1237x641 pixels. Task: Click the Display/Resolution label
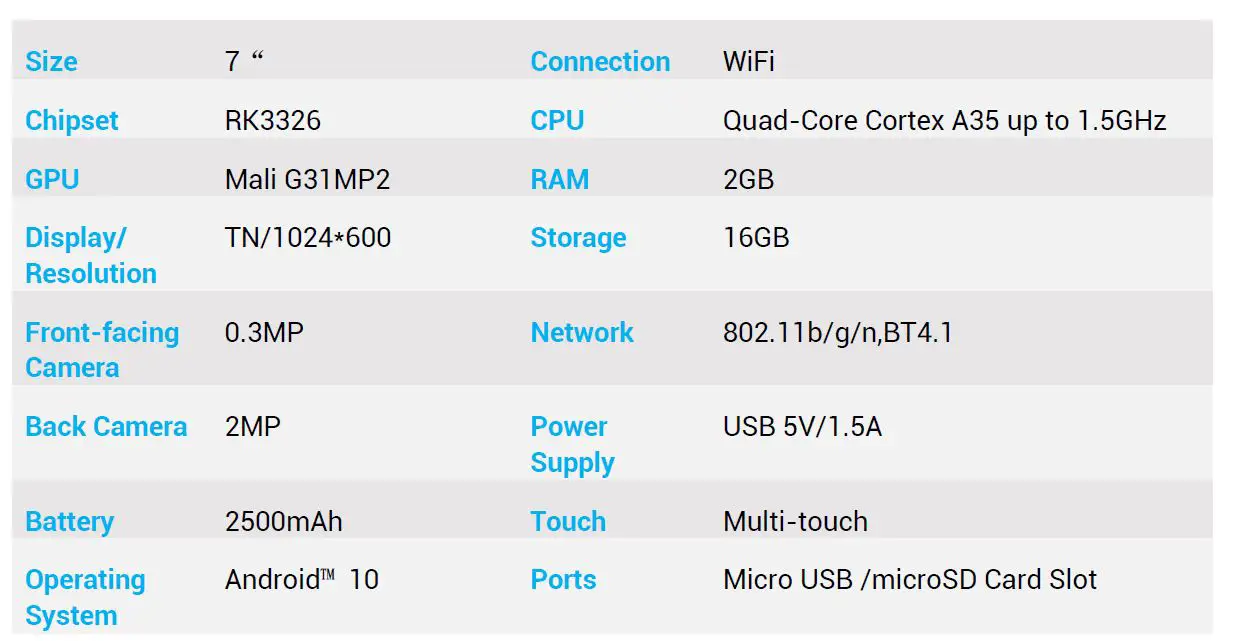click(90, 255)
